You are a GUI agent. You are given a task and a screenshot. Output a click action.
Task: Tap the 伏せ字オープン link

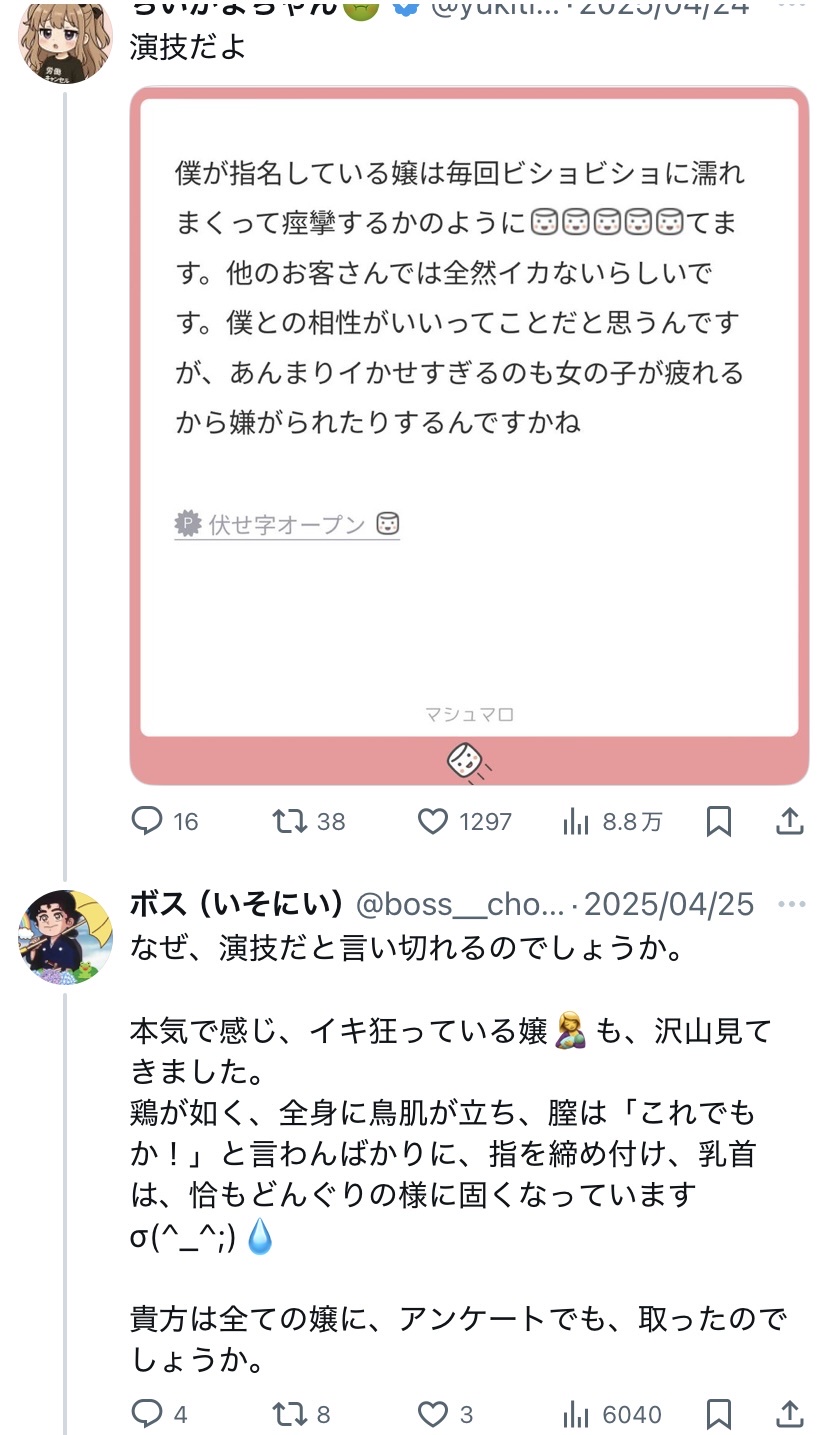click(x=287, y=524)
